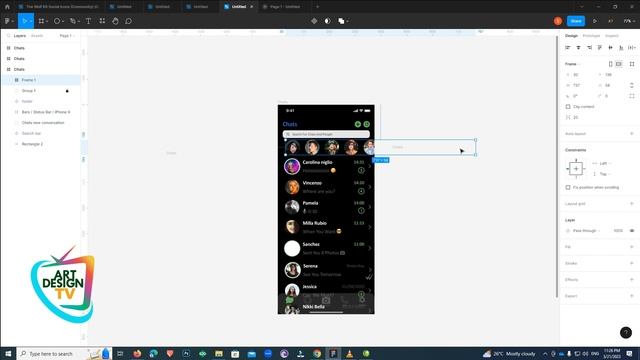Select the Search bar layer
640x360 pixels.
(x=40, y=133)
